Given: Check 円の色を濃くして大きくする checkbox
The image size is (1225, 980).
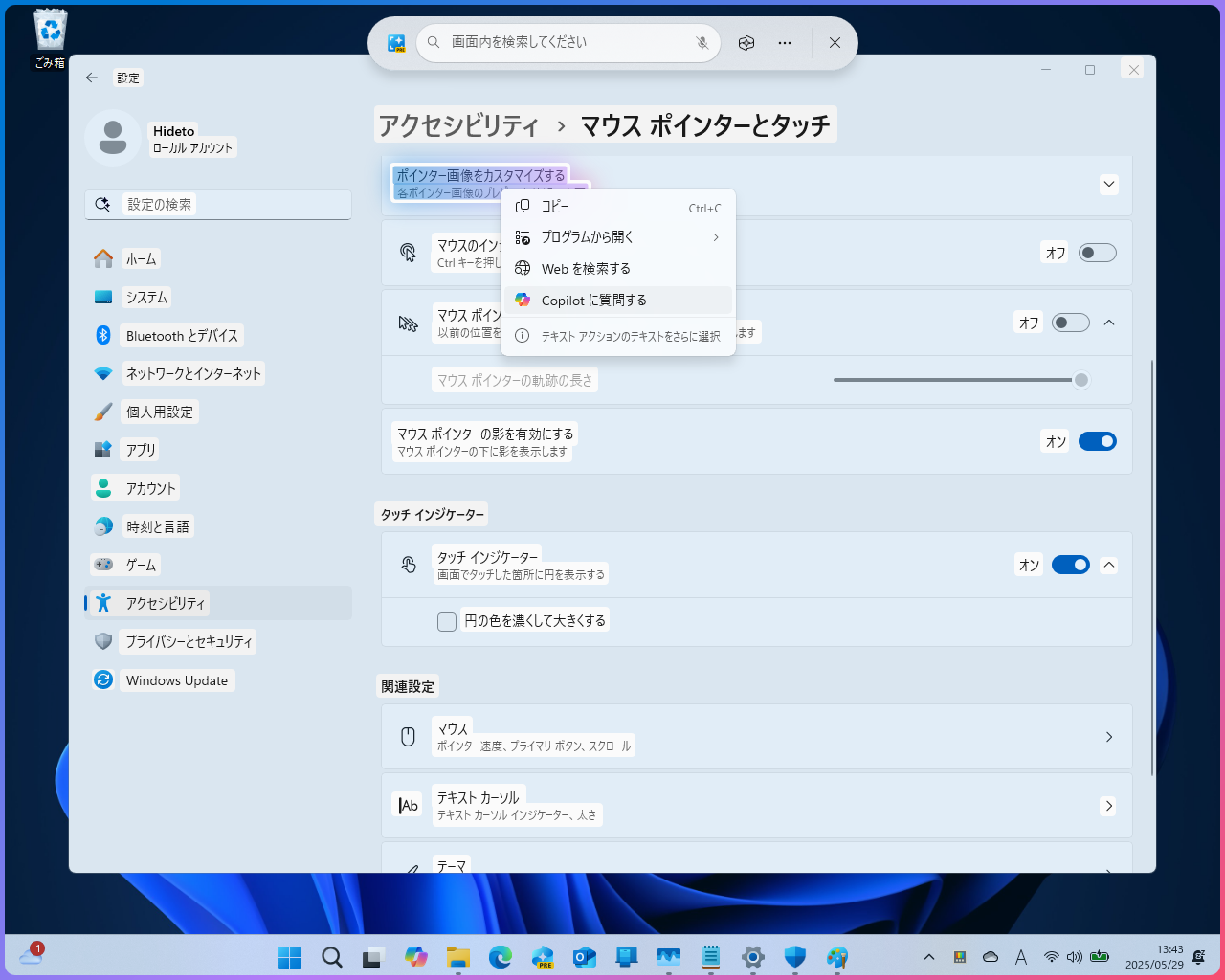Looking at the screenshot, I should pyautogui.click(x=447, y=622).
